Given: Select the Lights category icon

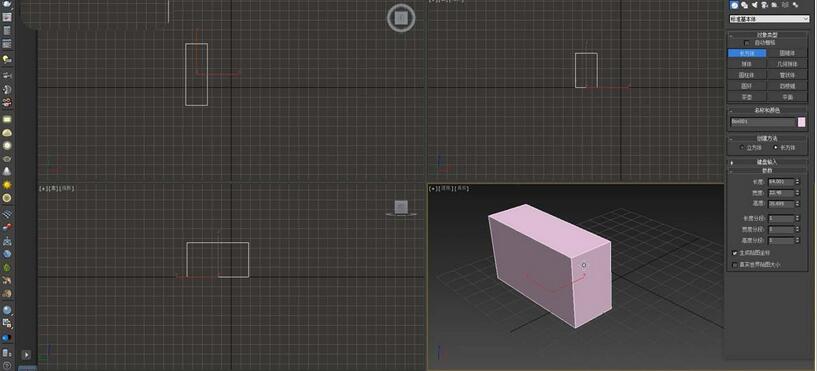Looking at the screenshot, I should click(x=755, y=5).
